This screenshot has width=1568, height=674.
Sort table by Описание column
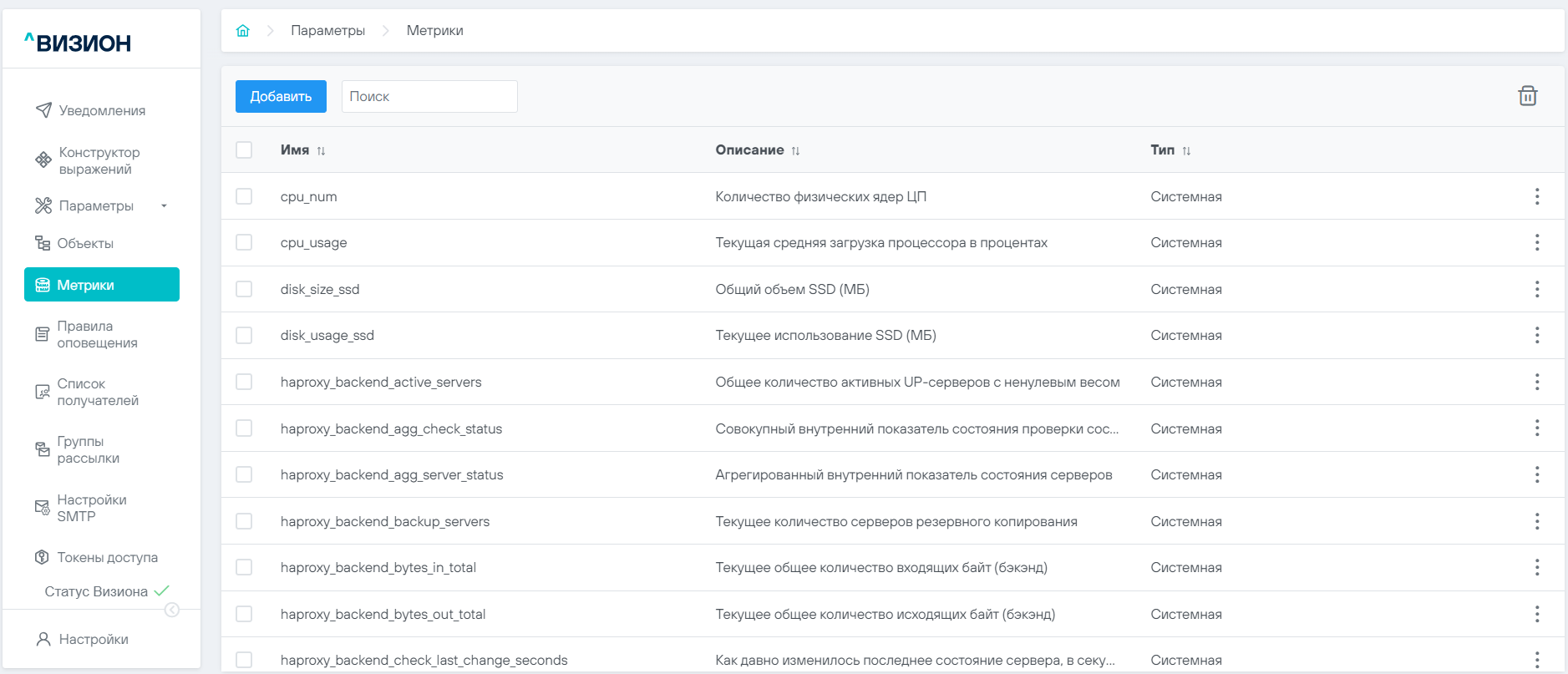[795, 151]
